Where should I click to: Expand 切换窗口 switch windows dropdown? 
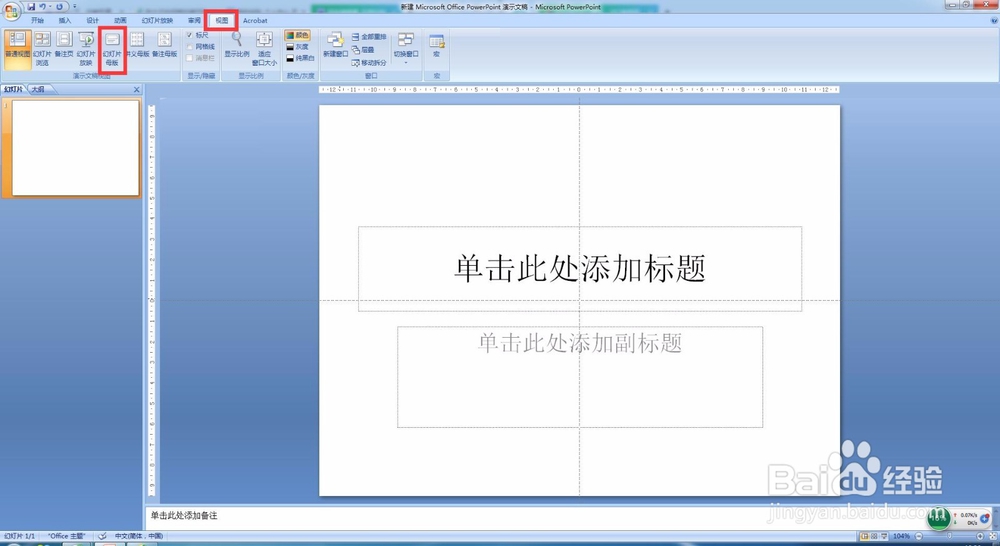406,48
